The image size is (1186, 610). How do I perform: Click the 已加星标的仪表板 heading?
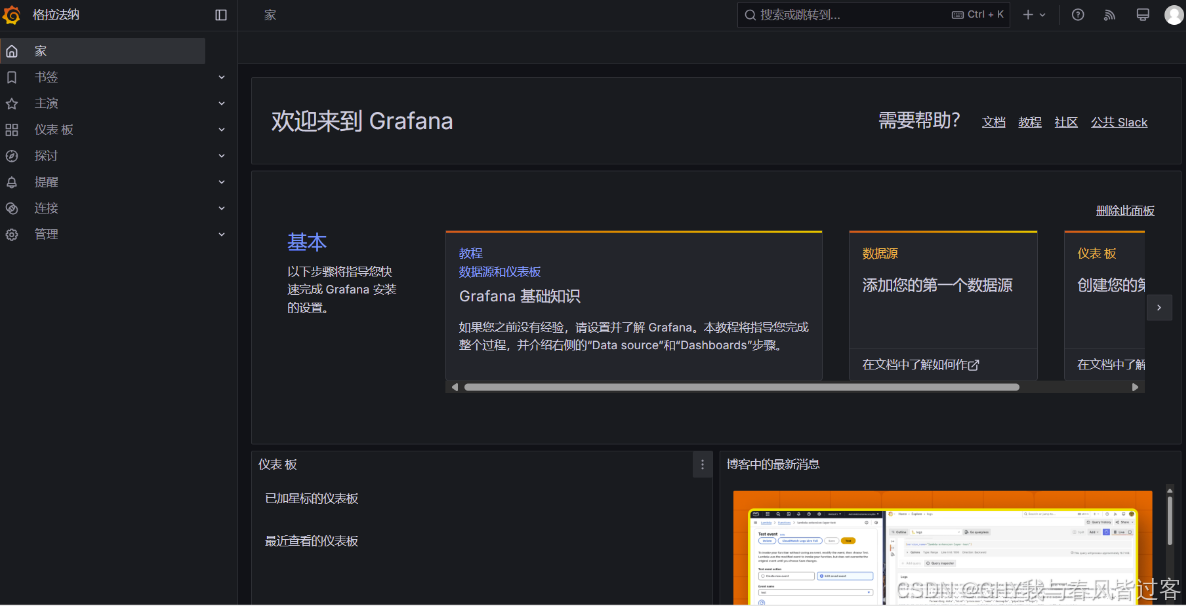point(312,499)
